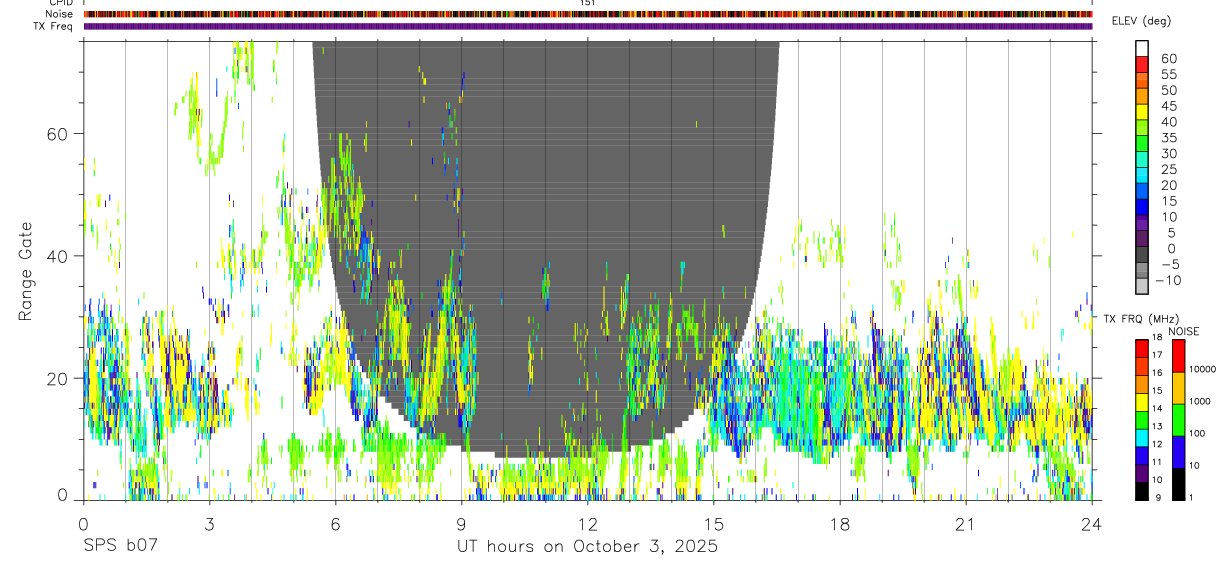Click the '24' tick on UT hours axis
The image size is (1228, 567).
1091,523
